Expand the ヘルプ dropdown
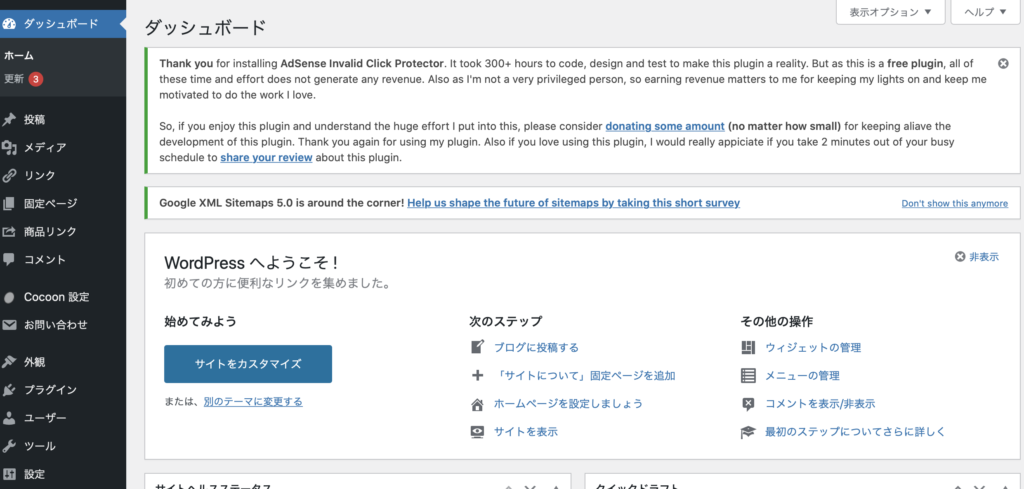The height and width of the screenshot is (489, 1024). pyautogui.click(x=985, y=12)
